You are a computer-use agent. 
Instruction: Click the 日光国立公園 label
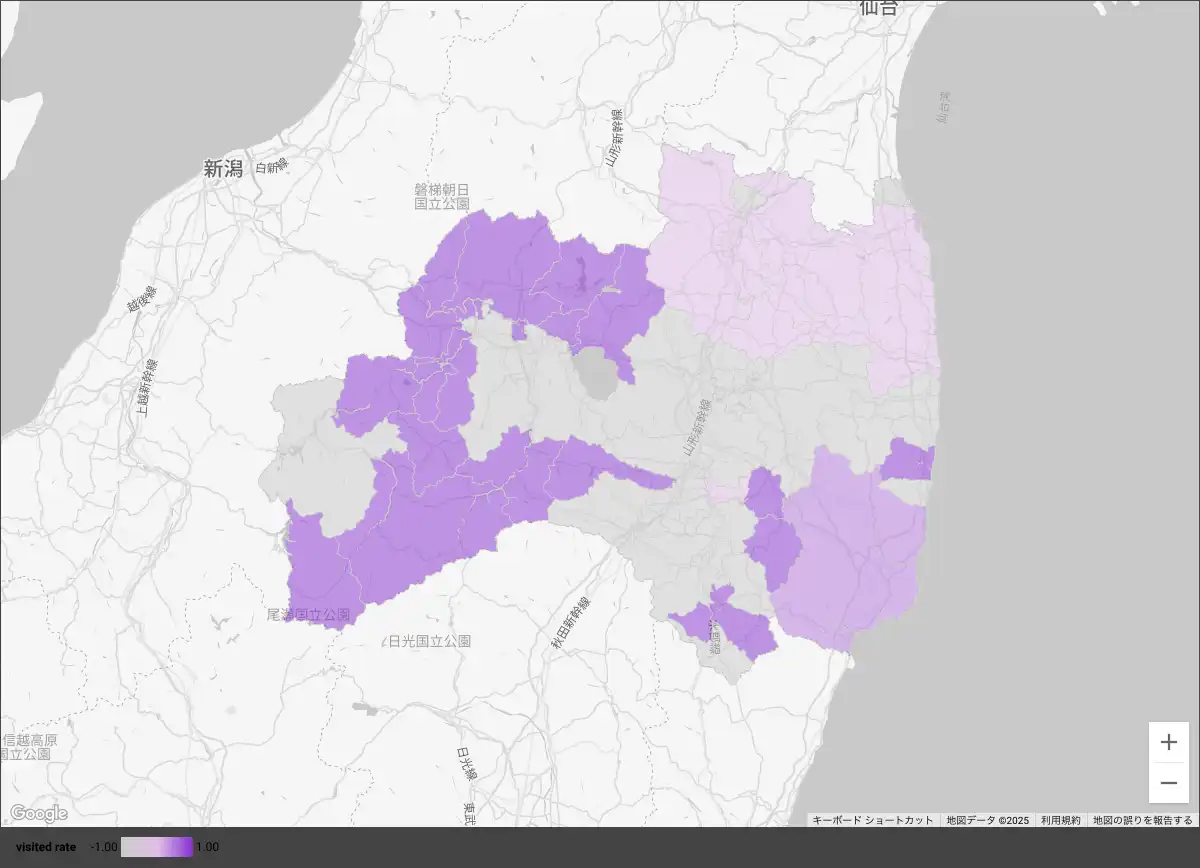(430, 640)
